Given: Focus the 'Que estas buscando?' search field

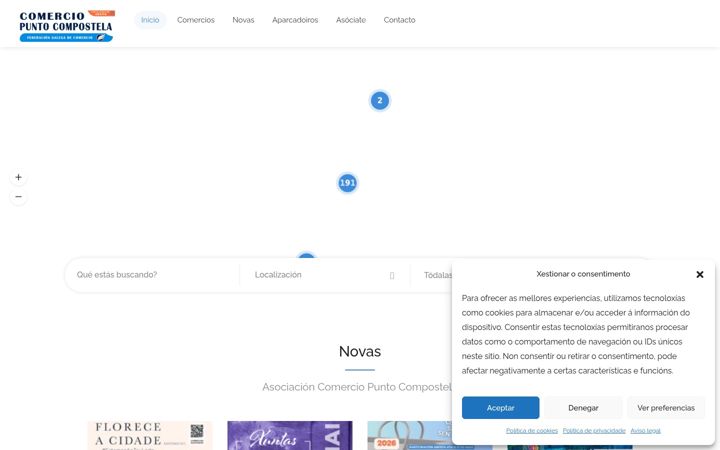Looking at the screenshot, I should [x=153, y=275].
